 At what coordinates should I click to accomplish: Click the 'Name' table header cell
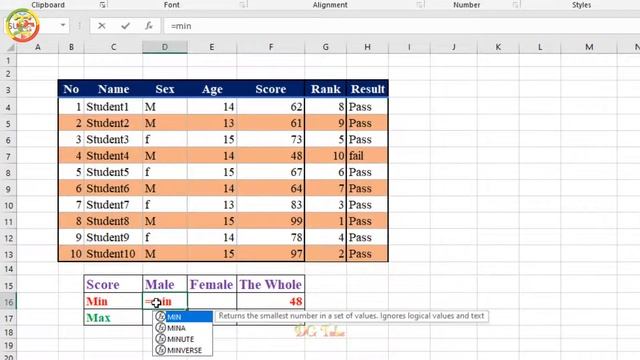point(113,89)
